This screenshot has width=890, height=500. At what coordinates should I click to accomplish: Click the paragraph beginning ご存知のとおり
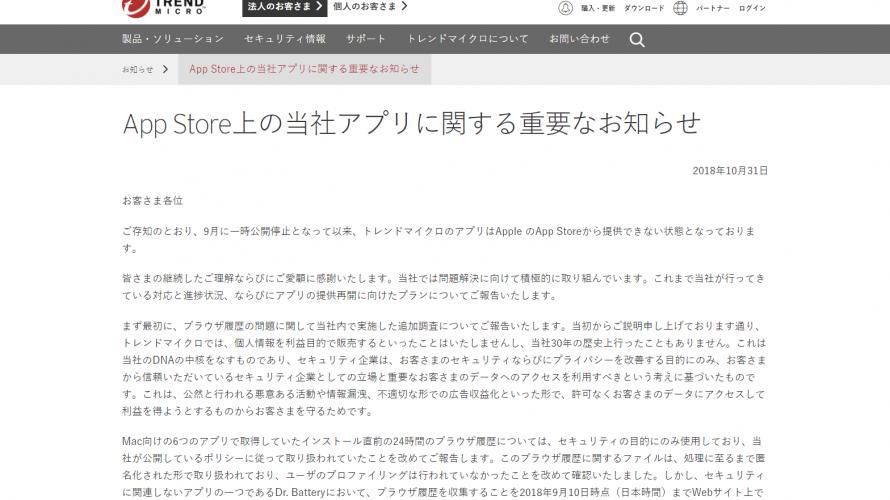[439, 240]
